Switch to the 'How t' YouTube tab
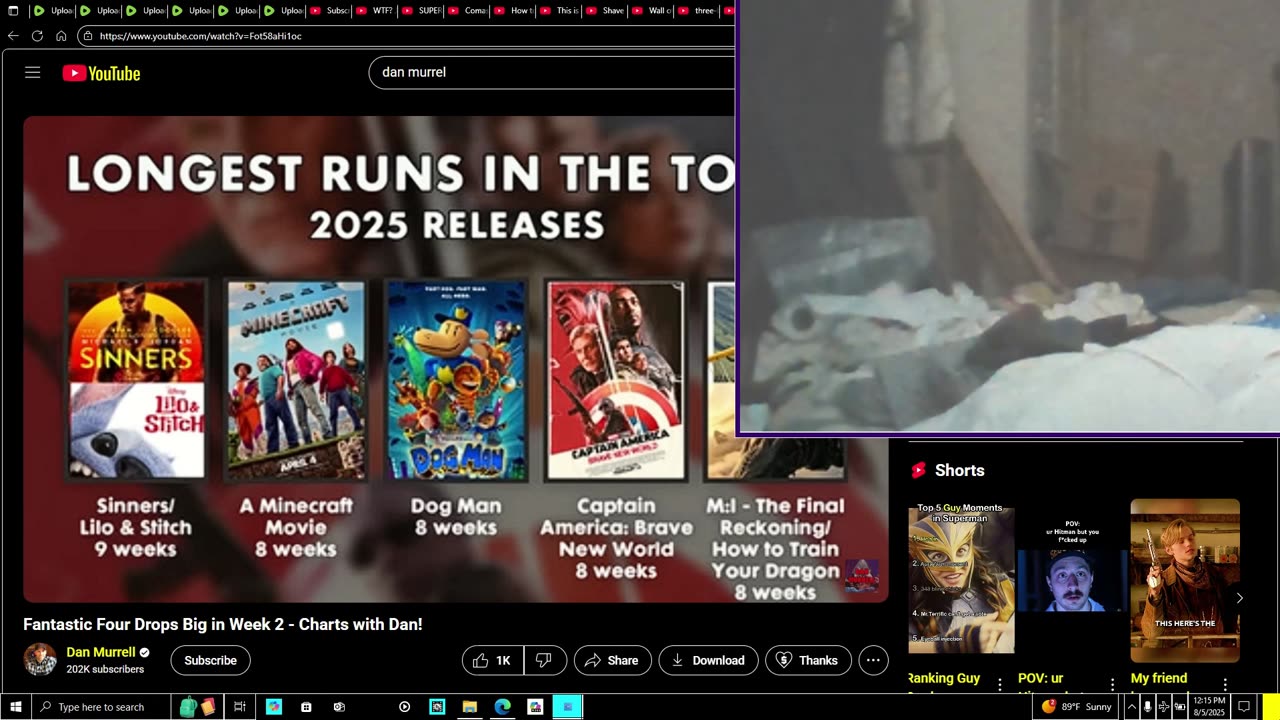 tap(514, 11)
